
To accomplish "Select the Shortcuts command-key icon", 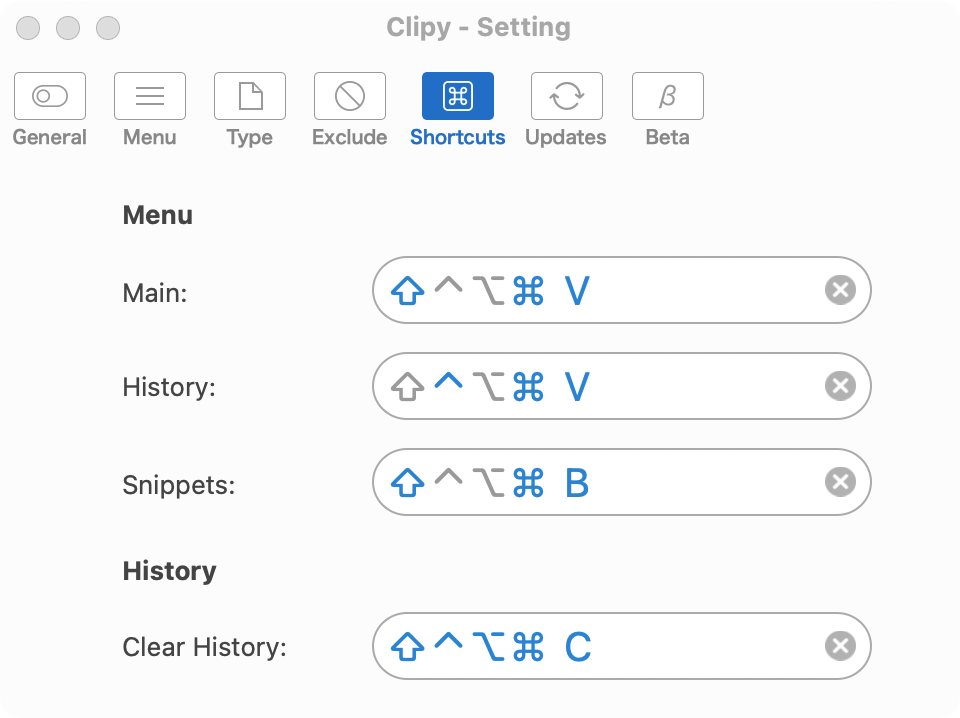I will point(458,96).
